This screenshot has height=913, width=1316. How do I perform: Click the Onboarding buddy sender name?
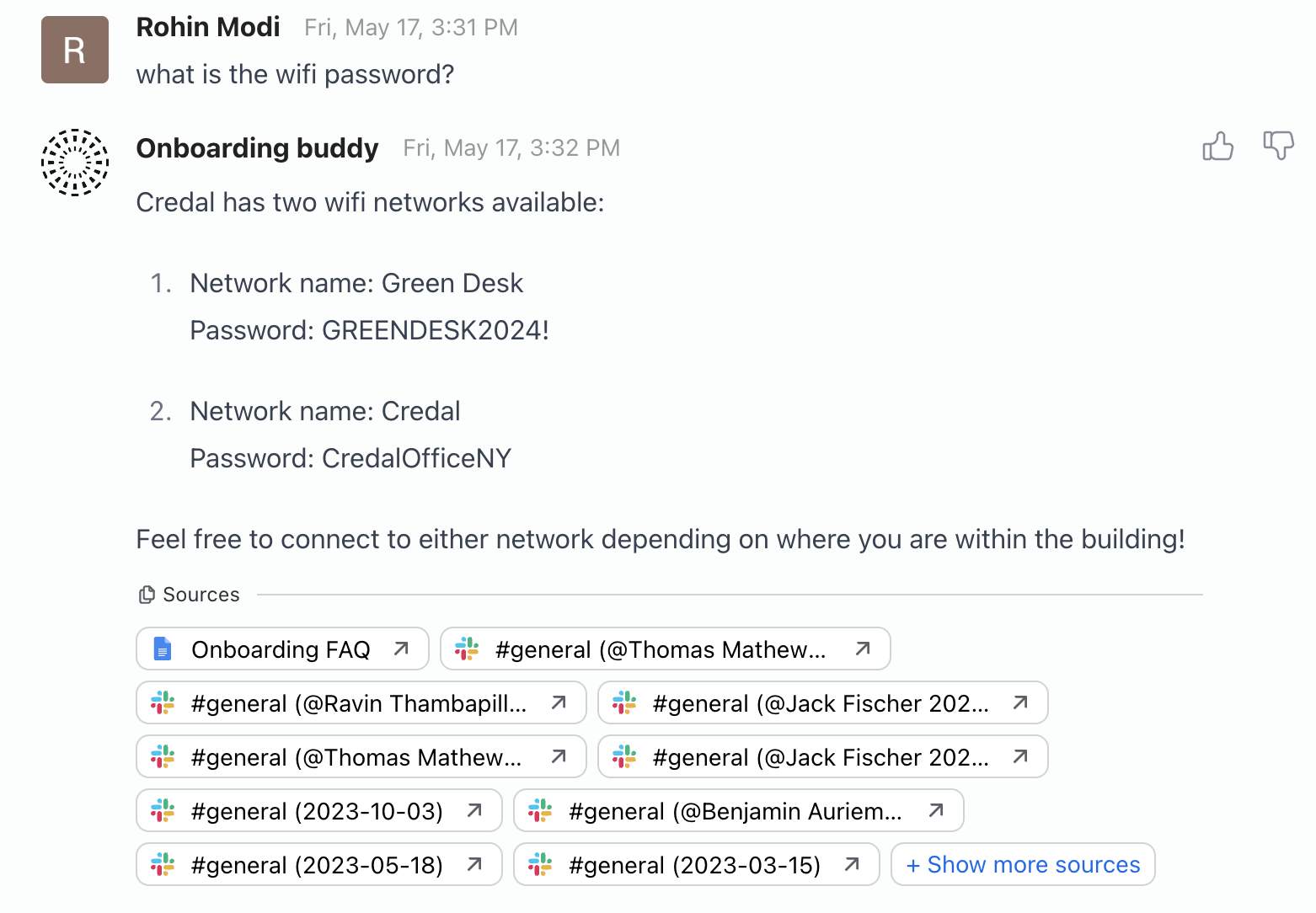[257, 148]
